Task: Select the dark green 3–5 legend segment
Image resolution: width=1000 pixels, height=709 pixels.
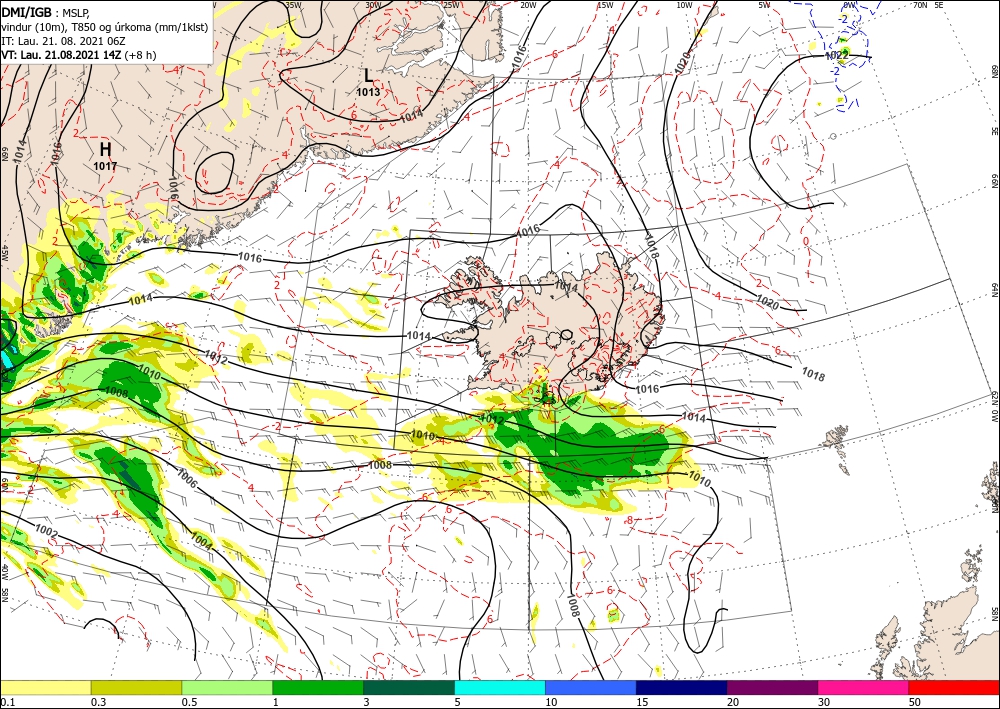Action: (409, 687)
